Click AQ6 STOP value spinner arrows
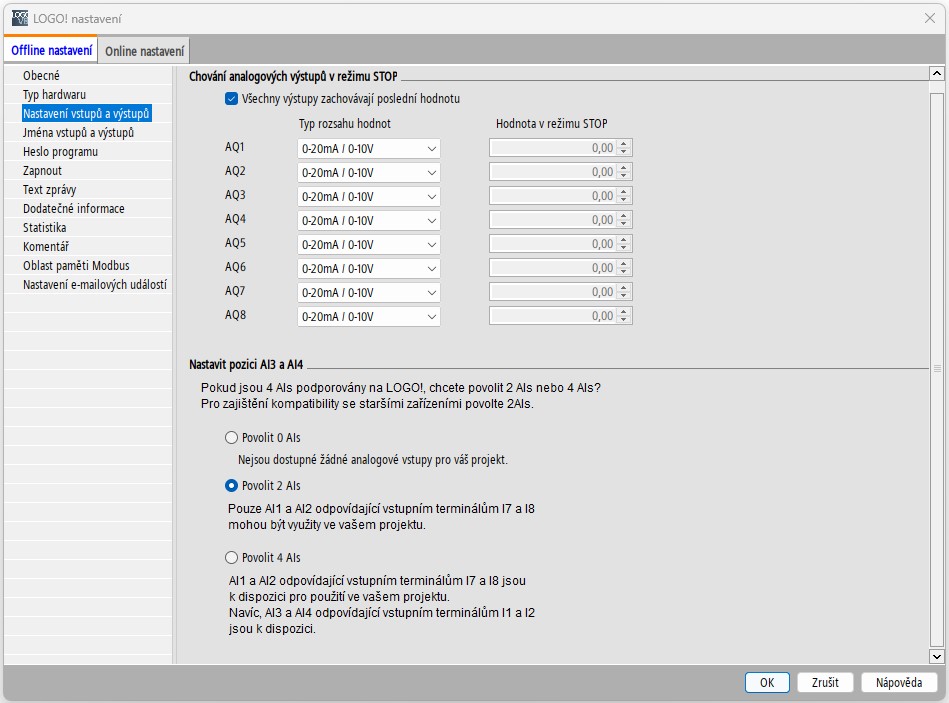 pos(624,268)
